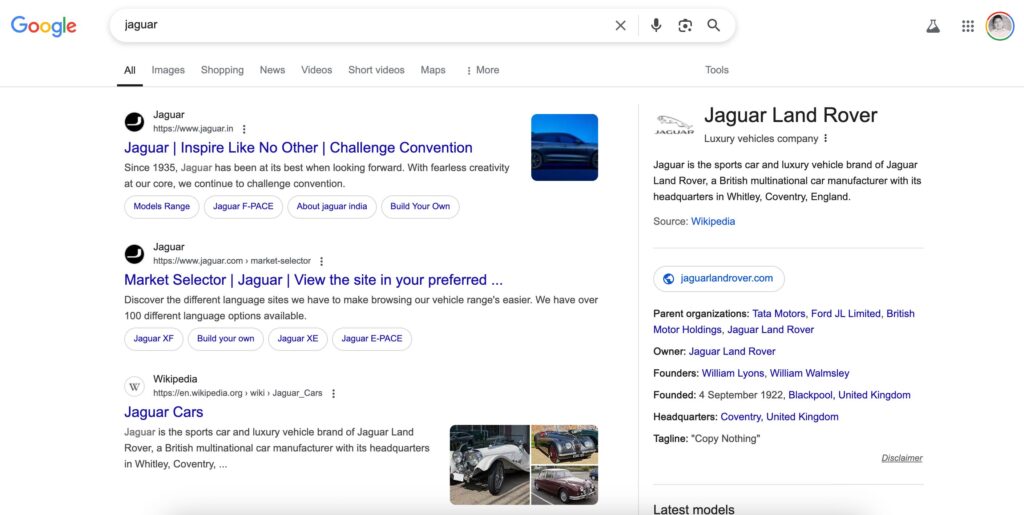Select the All tab
Screen dimensions: 1024x515
click(130, 70)
